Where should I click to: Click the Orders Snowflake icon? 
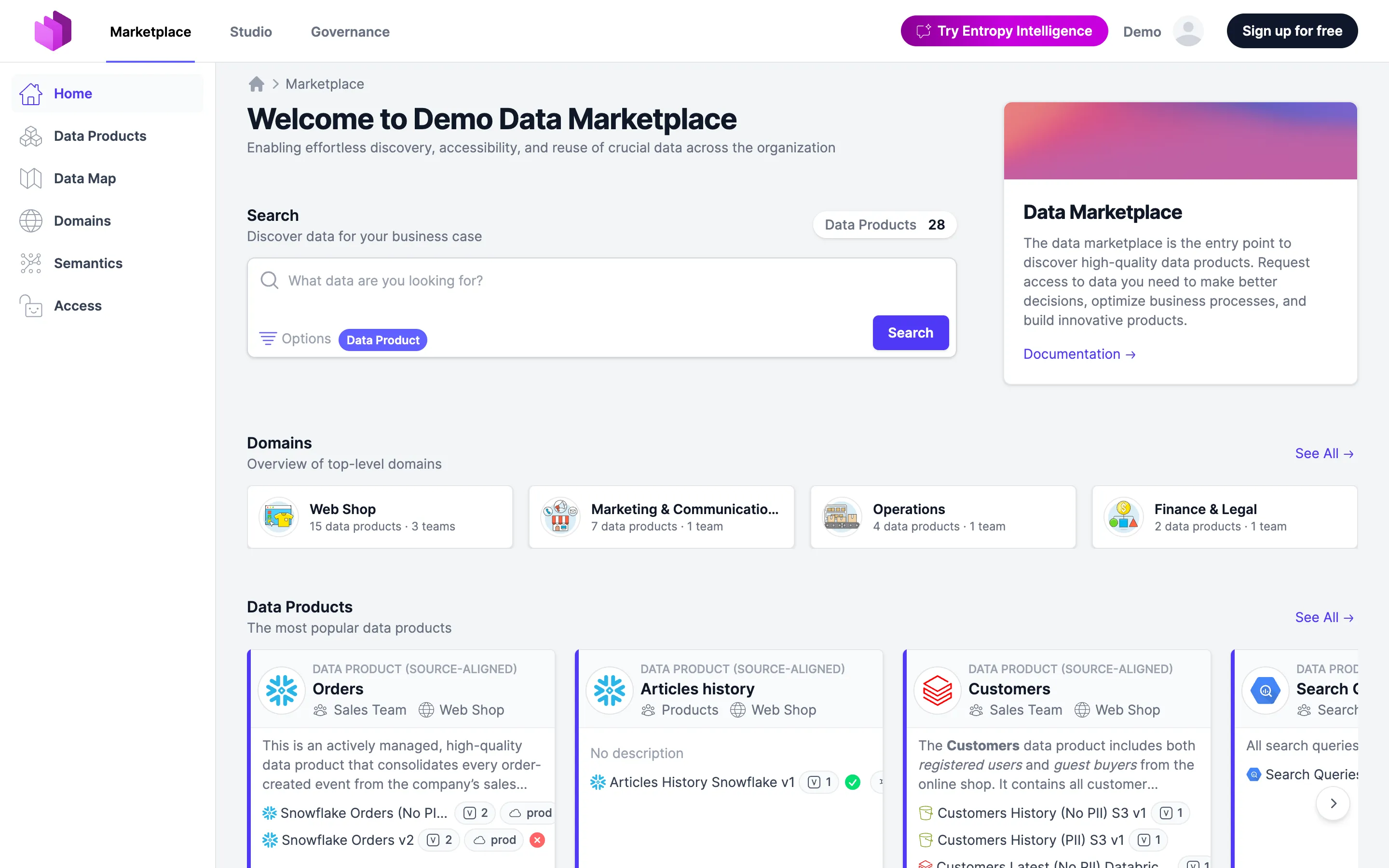tap(282, 690)
